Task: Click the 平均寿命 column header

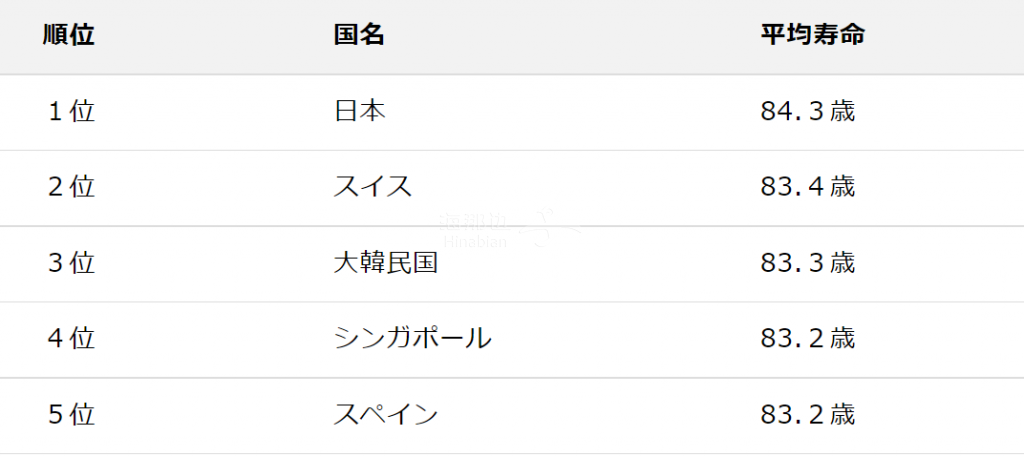Action: tap(813, 35)
